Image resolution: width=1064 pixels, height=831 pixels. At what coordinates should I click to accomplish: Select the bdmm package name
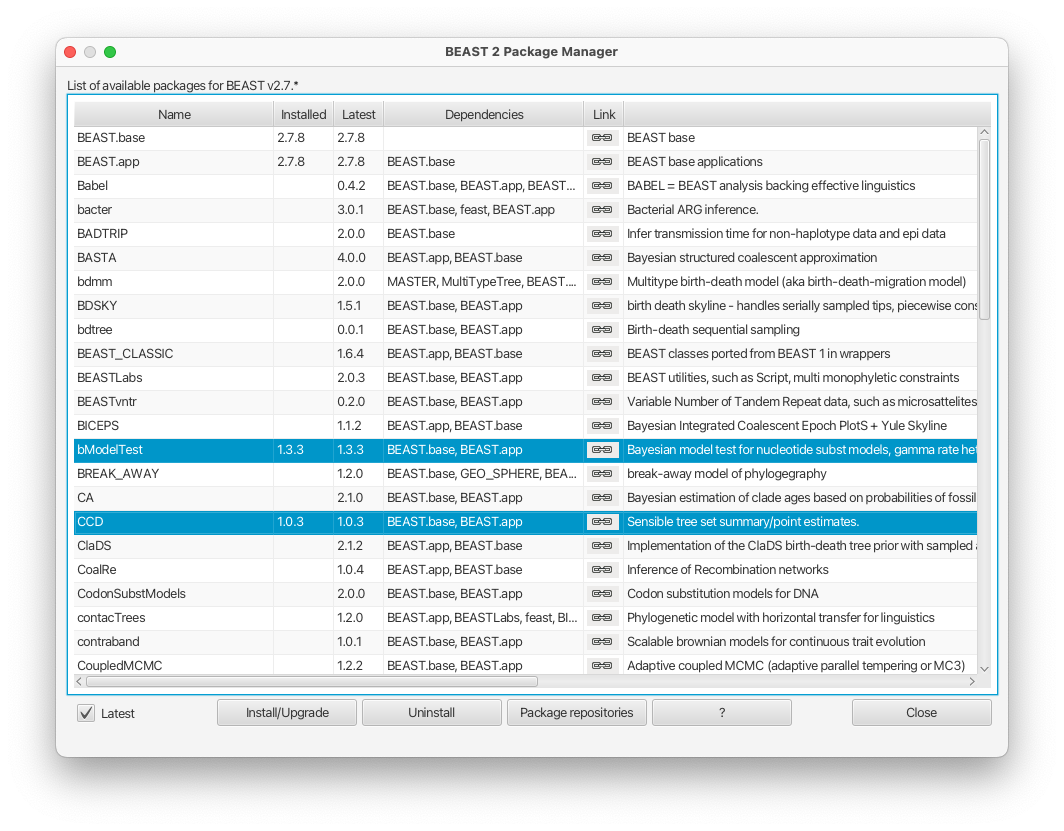click(x=94, y=282)
